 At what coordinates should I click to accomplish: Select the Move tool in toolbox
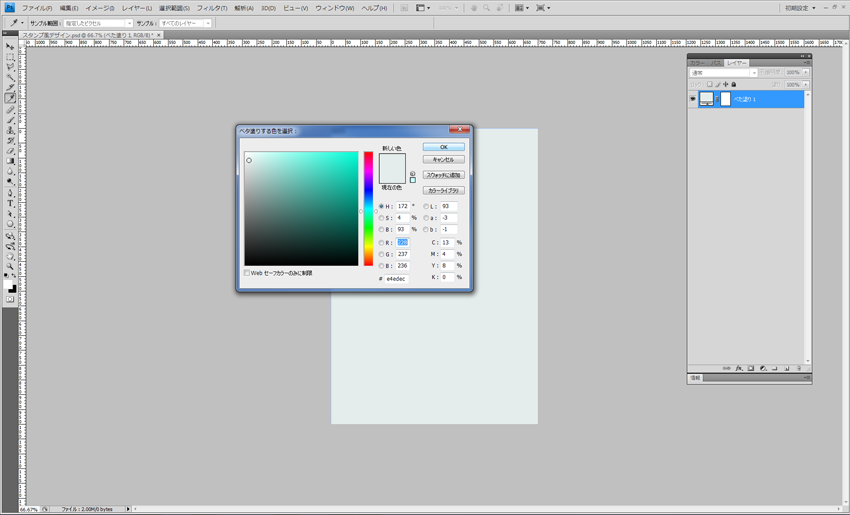tap(10, 47)
